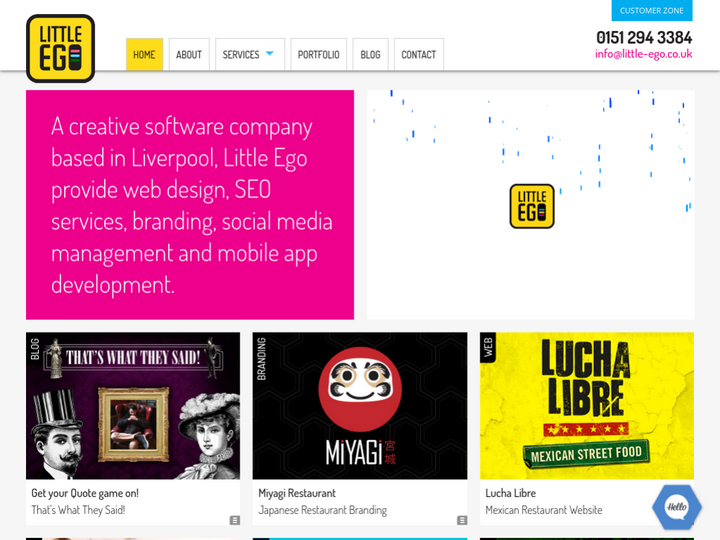Viewport: 720px width, 540px height.
Task: Click the Customer Zone button
Action: tap(652, 11)
